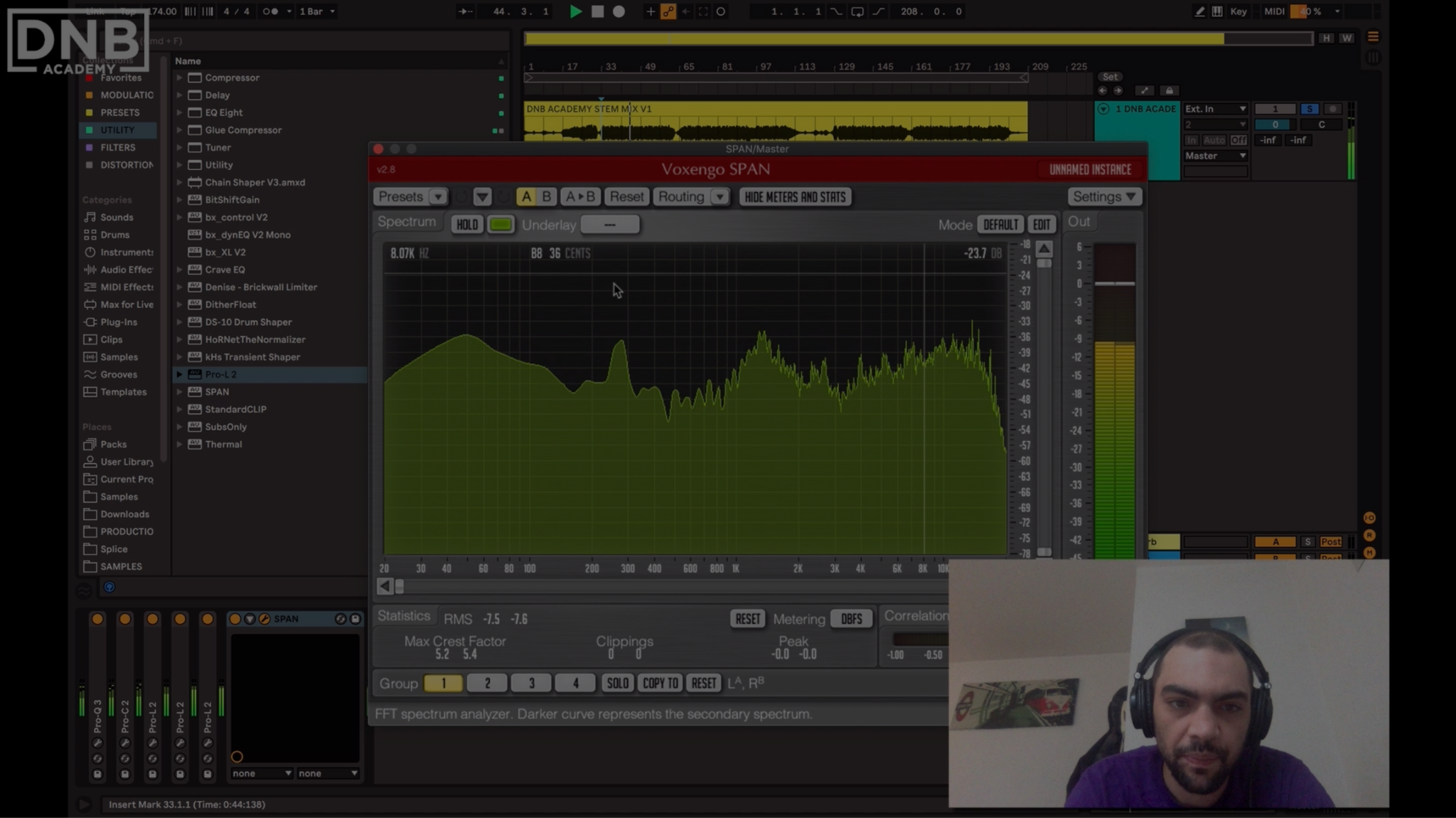Click the transport Stop button
Screen dimensions: 1456x818
click(597, 11)
